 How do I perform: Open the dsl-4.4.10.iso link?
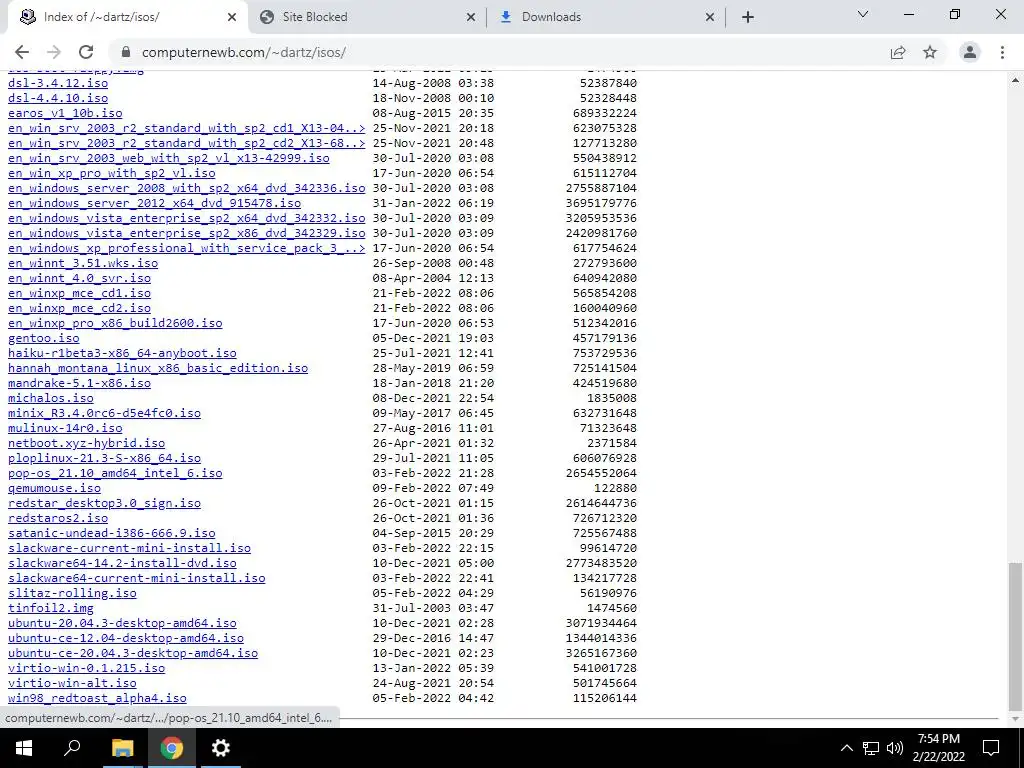(58, 98)
